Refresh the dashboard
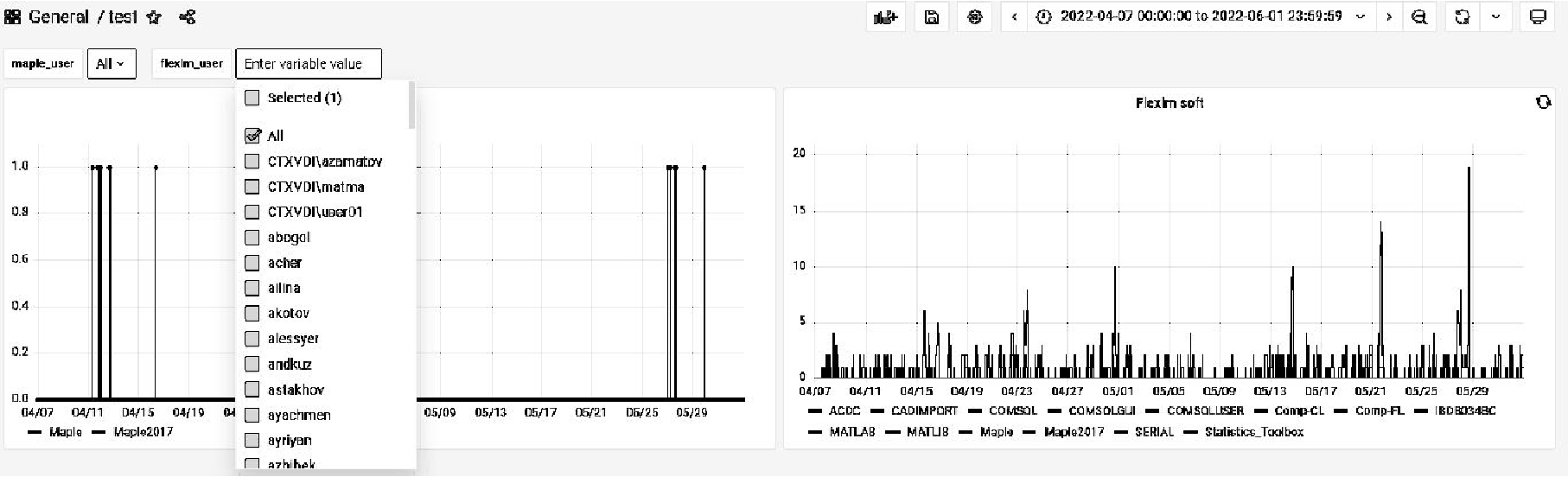This screenshot has width=1568, height=477. 1462,17
